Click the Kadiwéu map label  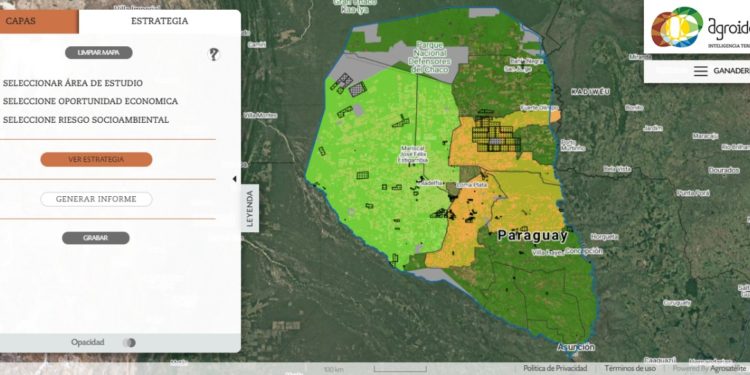(x=591, y=92)
